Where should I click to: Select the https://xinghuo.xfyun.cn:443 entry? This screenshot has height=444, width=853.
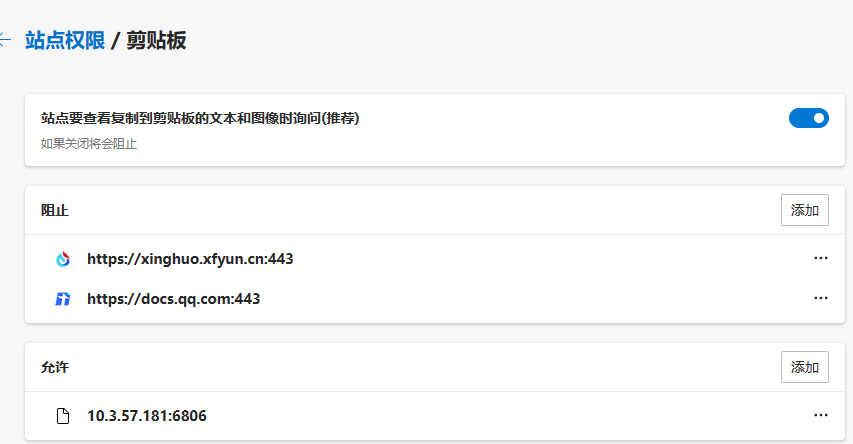190,259
